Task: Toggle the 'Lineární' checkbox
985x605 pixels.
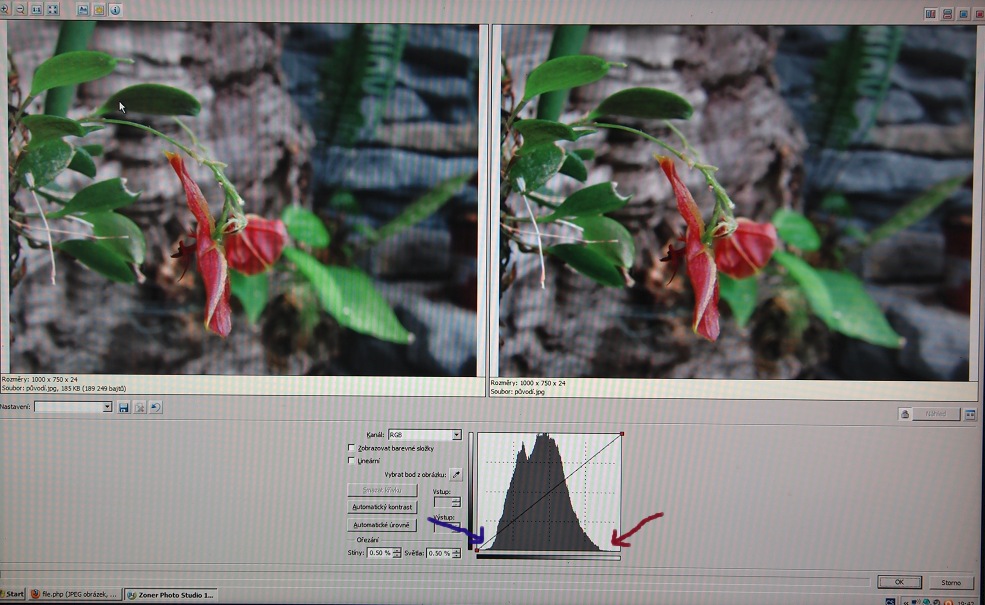Action: 351,461
